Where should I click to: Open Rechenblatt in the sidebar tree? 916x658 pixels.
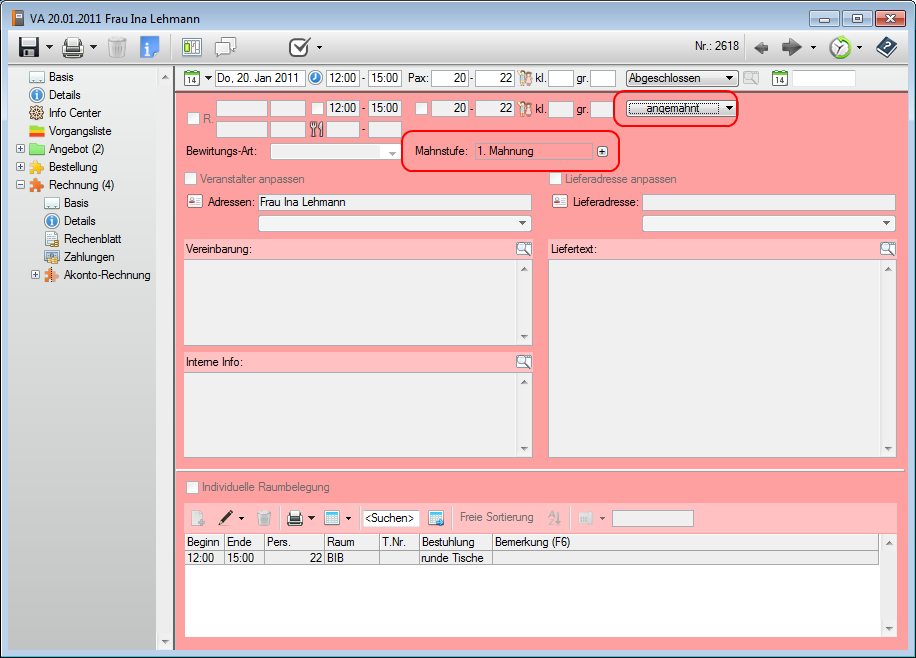pyautogui.click(x=92, y=239)
